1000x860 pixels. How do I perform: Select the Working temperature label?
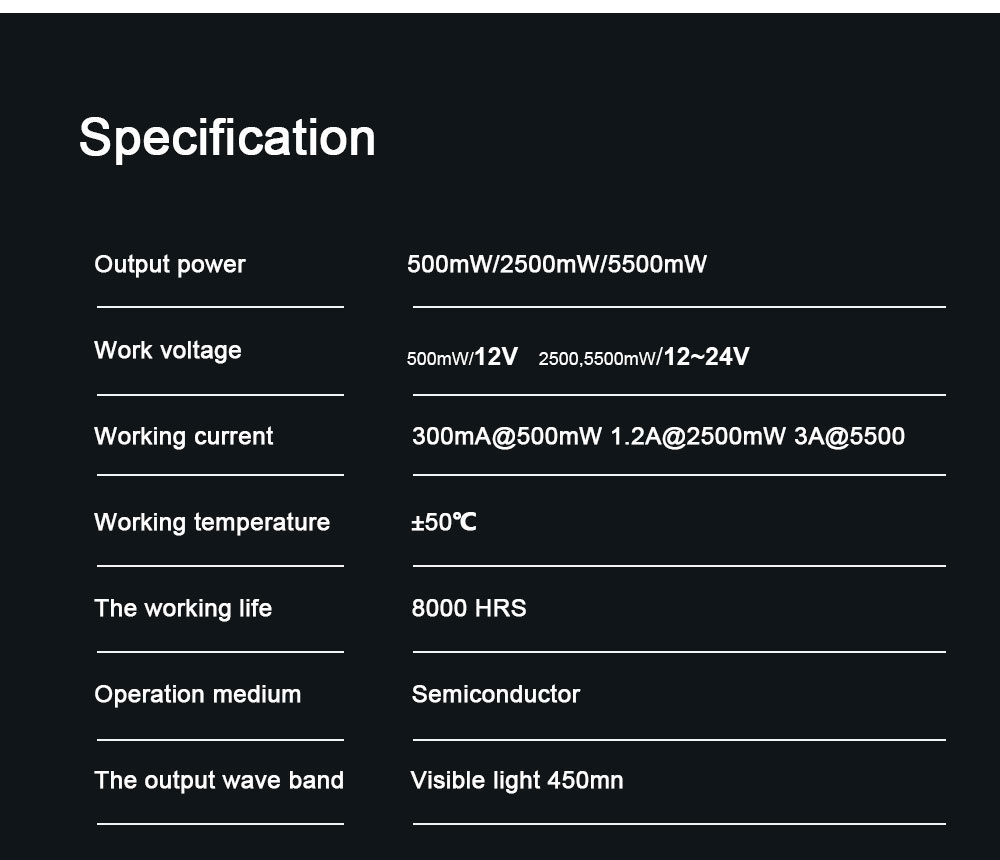pyautogui.click(x=212, y=523)
